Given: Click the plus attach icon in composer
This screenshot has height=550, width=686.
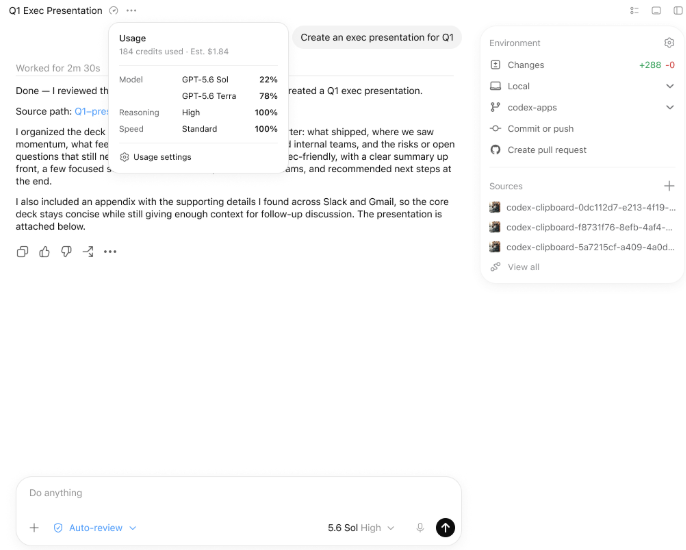Looking at the screenshot, I should [34, 528].
